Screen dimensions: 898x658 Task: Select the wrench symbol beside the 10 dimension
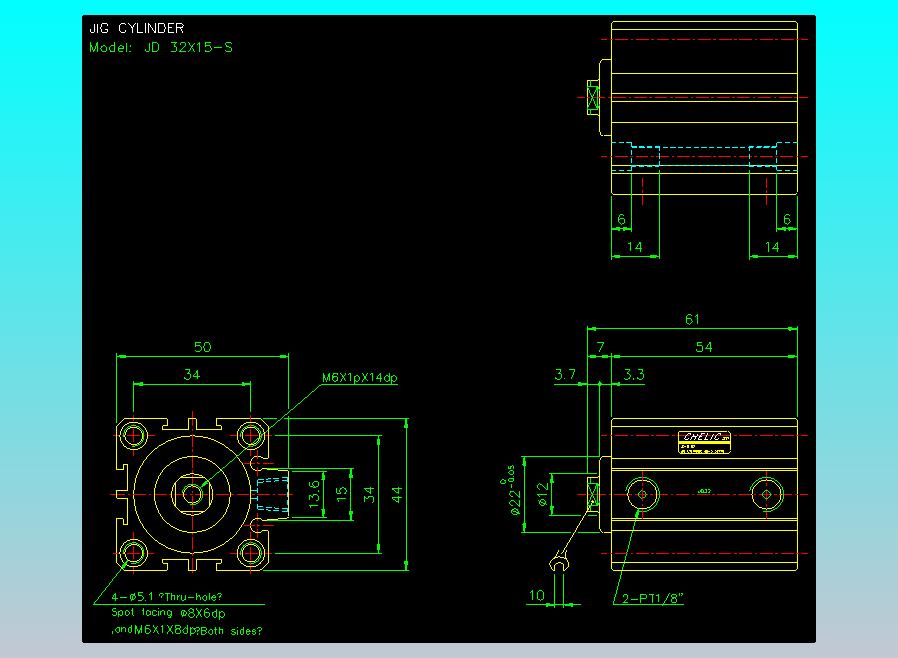560,561
